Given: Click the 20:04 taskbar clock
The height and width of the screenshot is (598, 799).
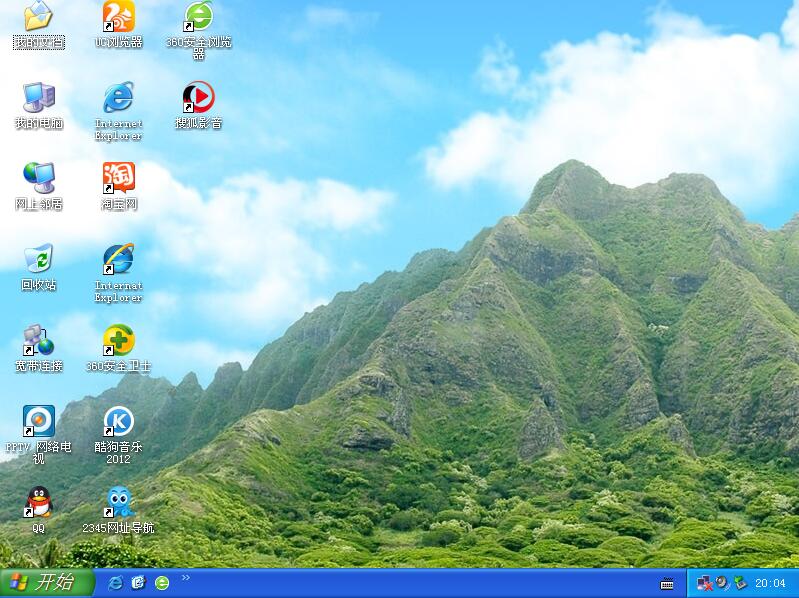Looking at the screenshot, I should tap(769, 583).
